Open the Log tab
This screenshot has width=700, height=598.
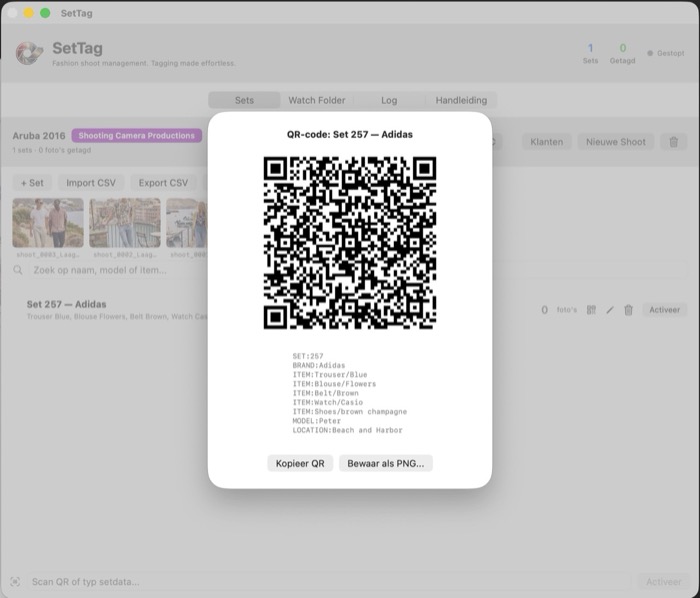[x=389, y=100]
